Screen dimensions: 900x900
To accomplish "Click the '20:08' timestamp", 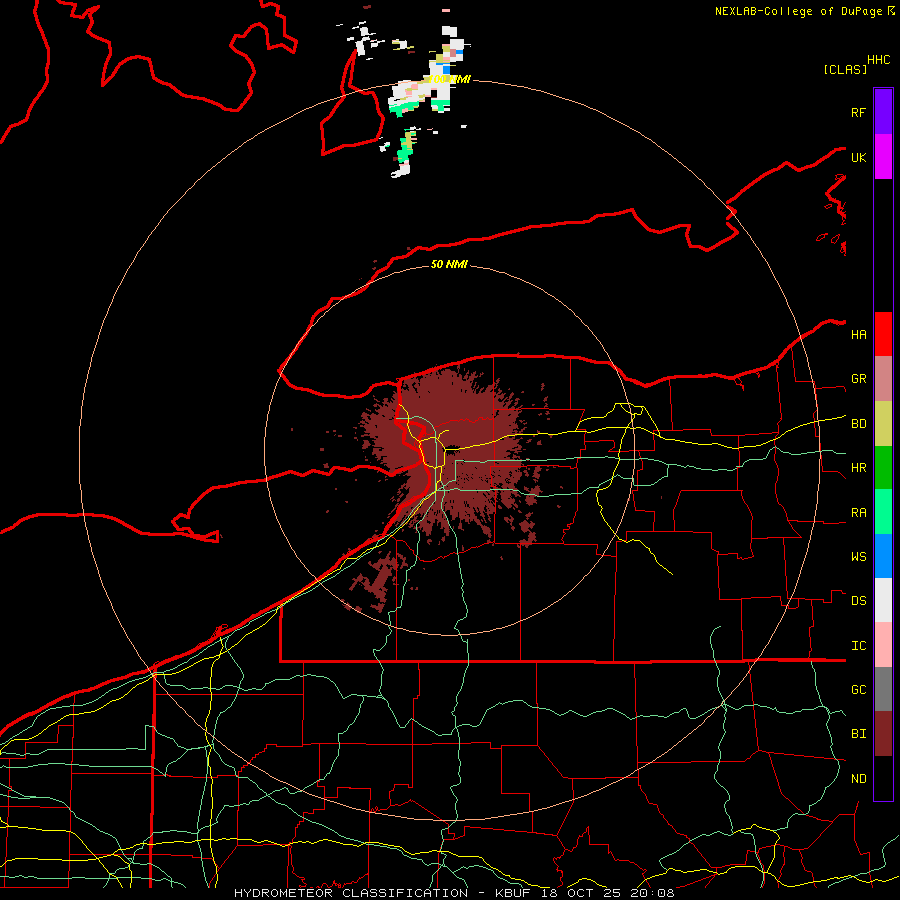I will point(651,893).
